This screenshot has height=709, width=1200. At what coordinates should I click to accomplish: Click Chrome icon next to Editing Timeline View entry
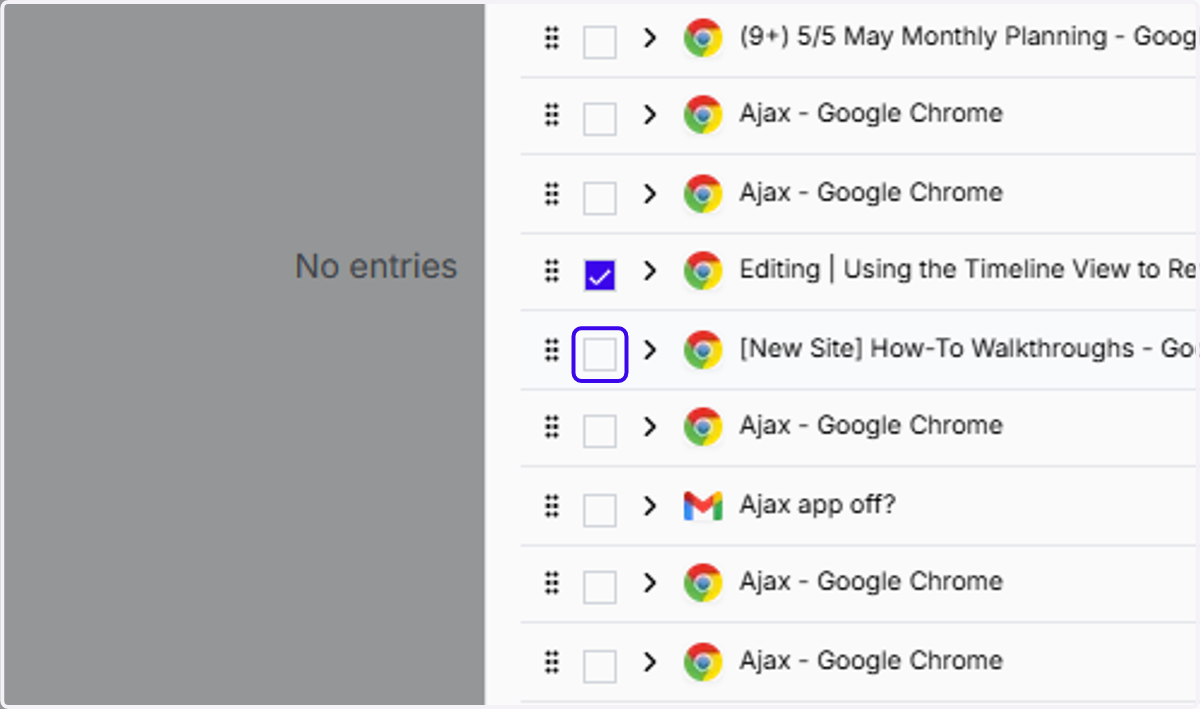click(x=703, y=270)
